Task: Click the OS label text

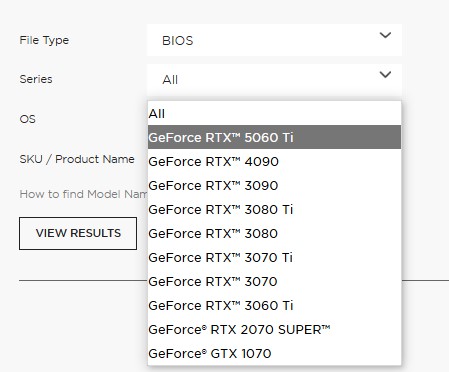Action: tap(27, 119)
